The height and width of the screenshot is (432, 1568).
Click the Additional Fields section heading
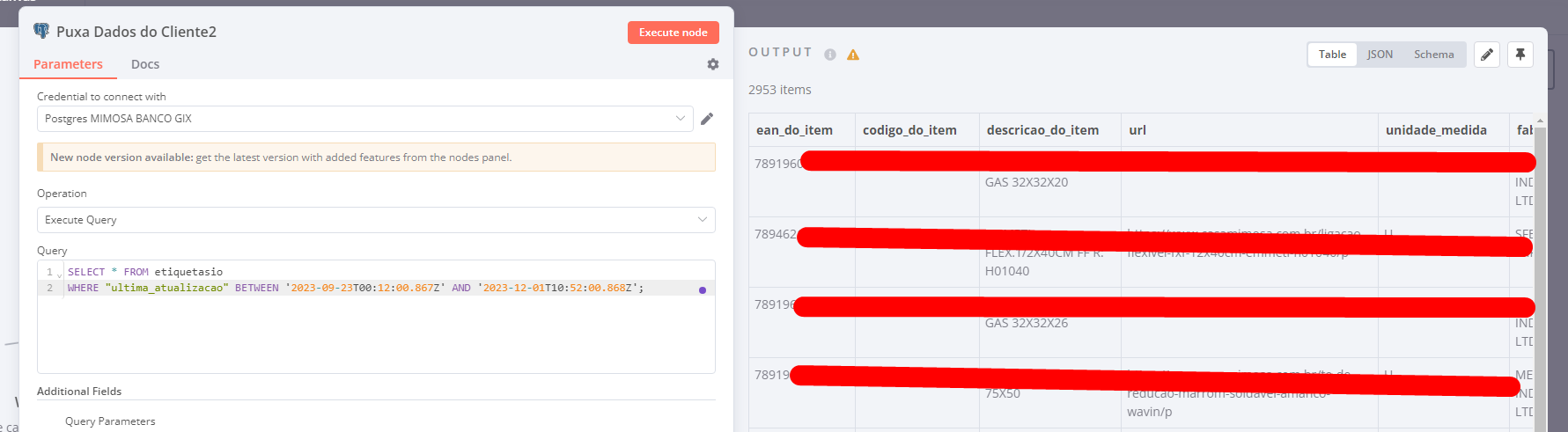pyautogui.click(x=79, y=392)
